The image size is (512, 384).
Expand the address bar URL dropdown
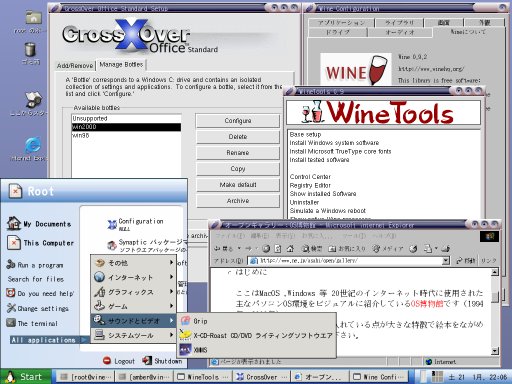pos(446,261)
